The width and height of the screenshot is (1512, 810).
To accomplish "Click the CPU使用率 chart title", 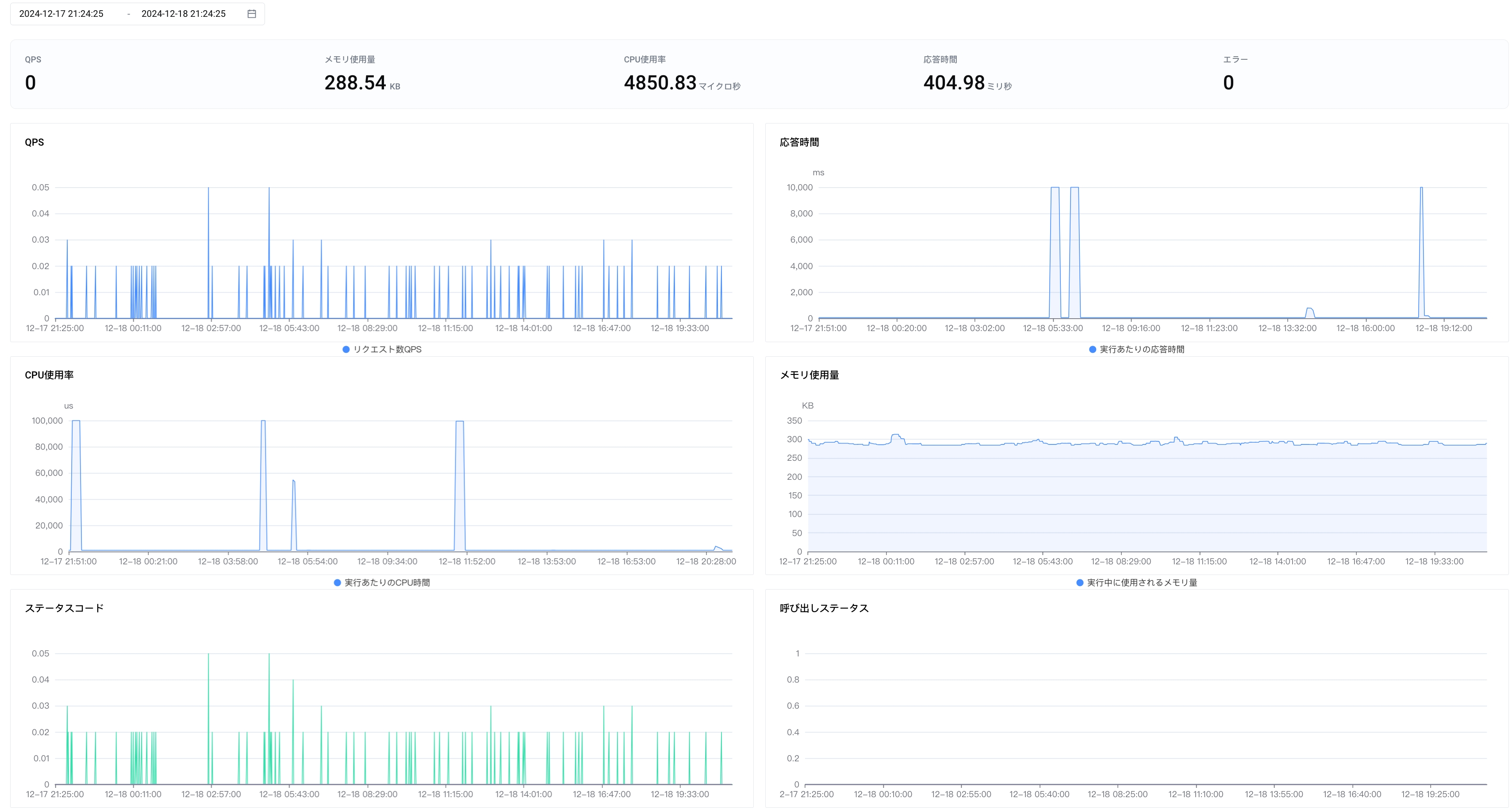I will point(49,375).
